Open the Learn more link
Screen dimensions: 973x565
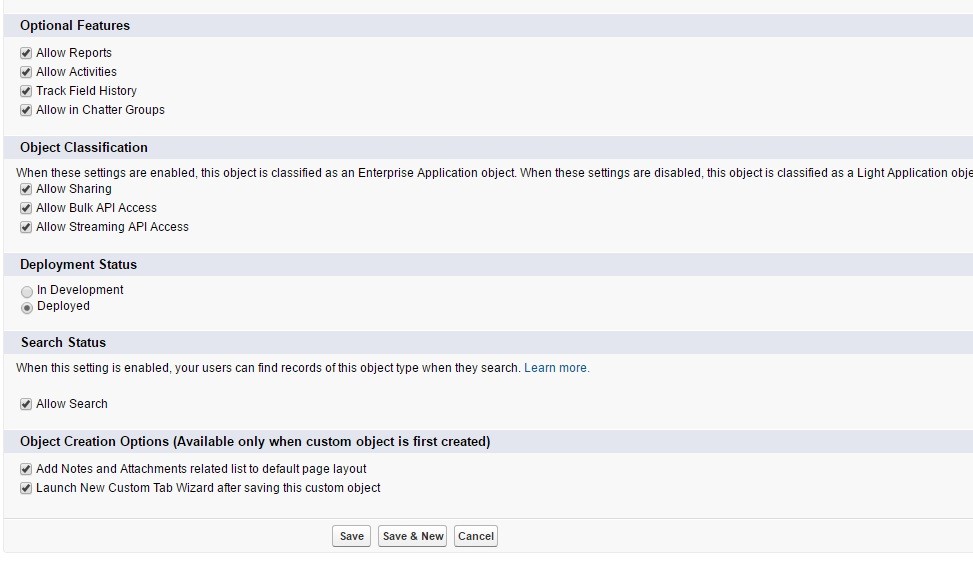556,368
